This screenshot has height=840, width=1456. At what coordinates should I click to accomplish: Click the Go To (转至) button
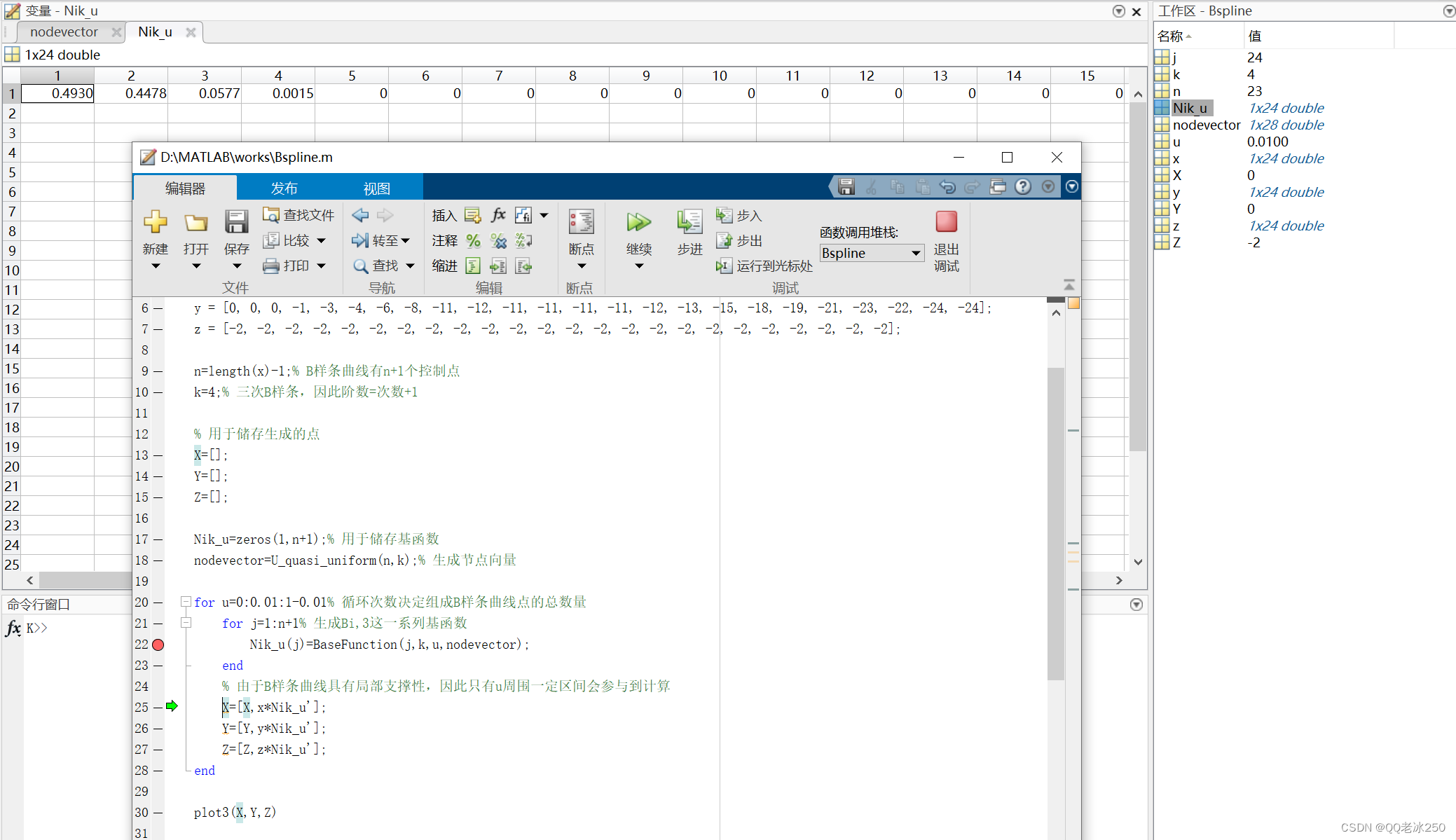click(x=380, y=240)
